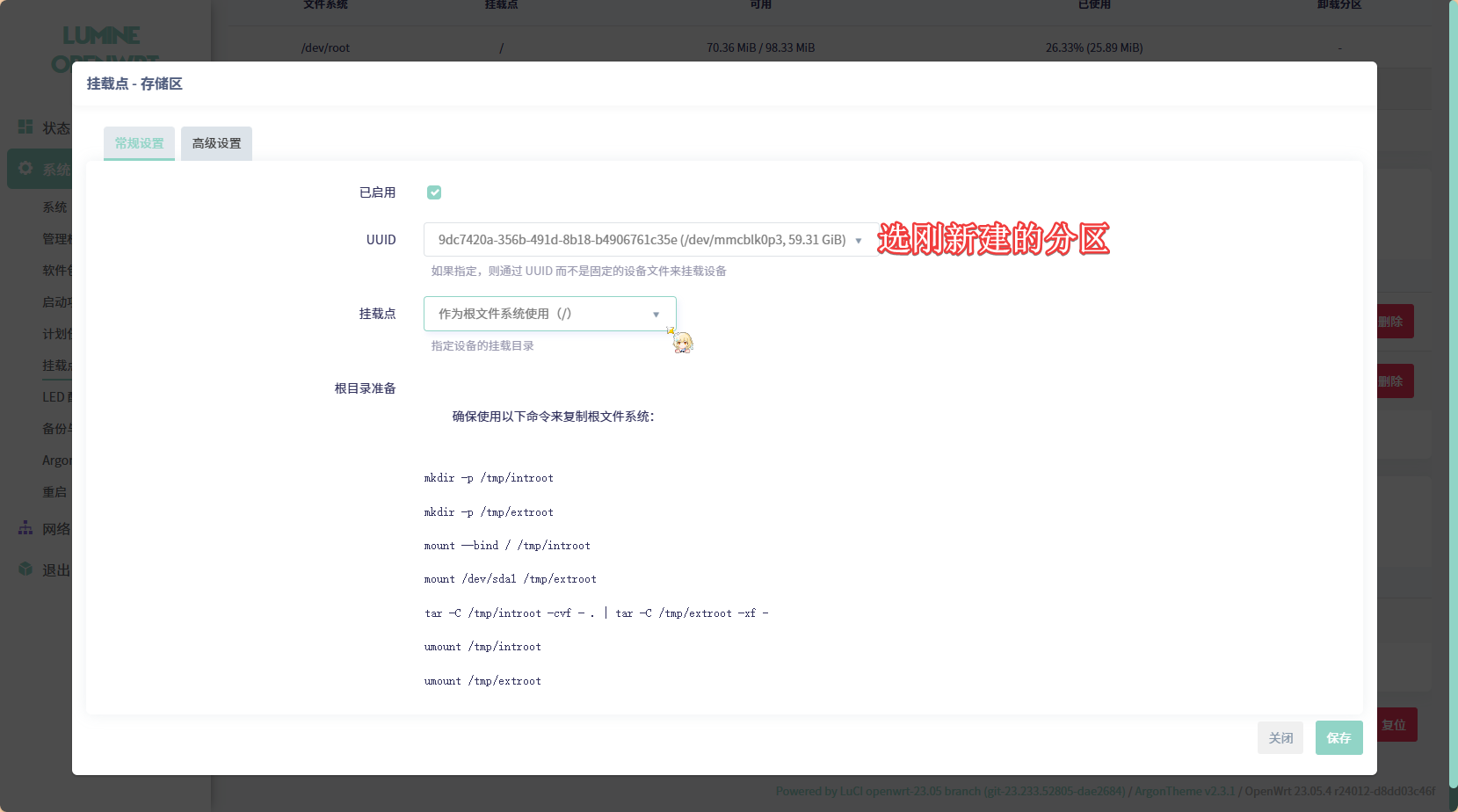Viewport: 1458px width, 812px height.
Task: Click the 退出 logout icon in sidebar
Action: [25, 569]
